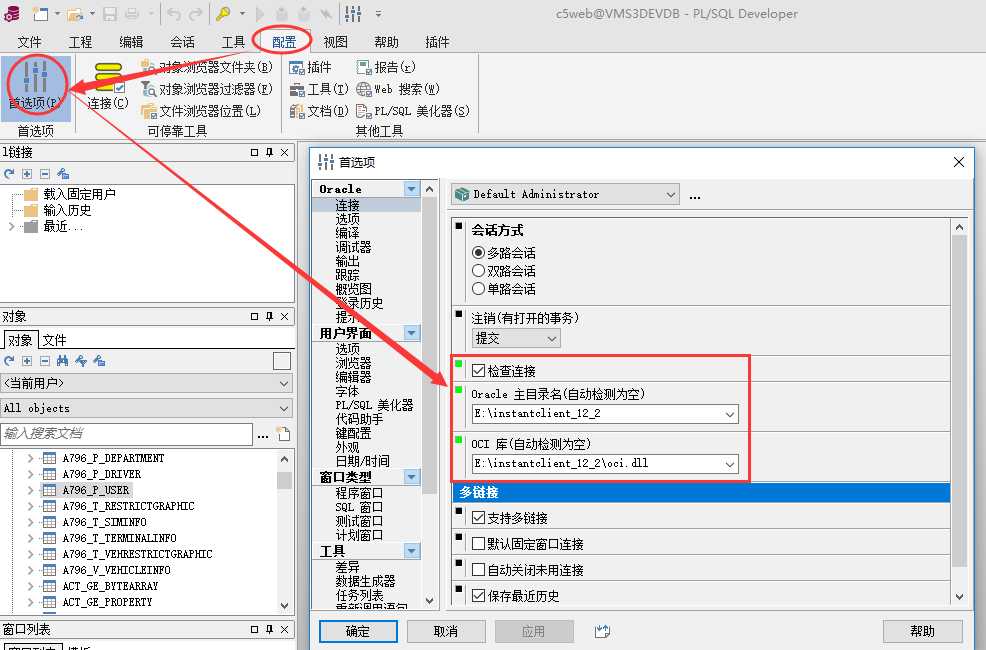
Task: Open 报告(r) configuration in the ribbon
Action: (x=386, y=67)
